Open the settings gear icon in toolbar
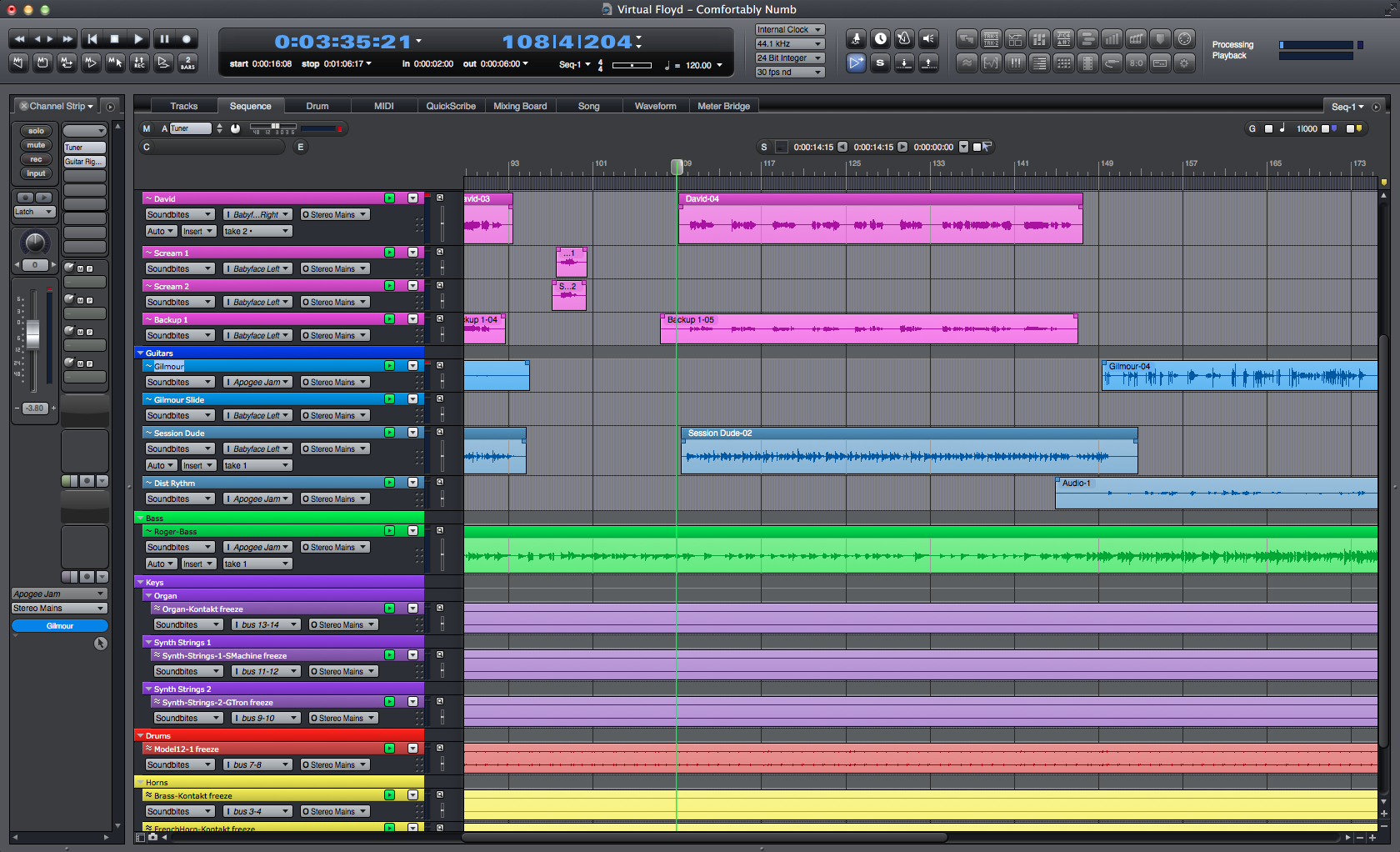The height and width of the screenshot is (852, 1400). [1184, 63]
